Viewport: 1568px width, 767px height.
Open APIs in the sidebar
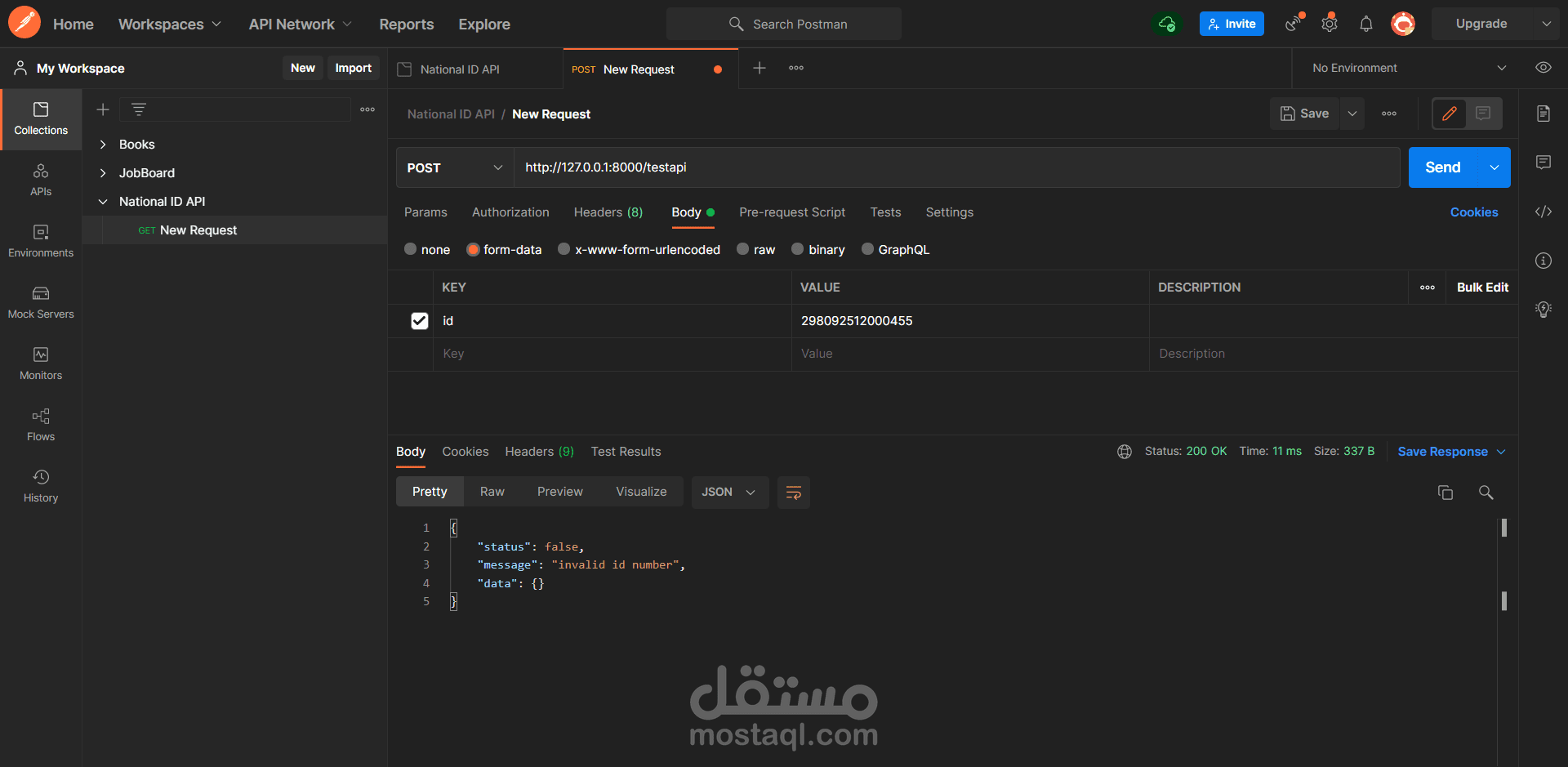pos(41,181)
